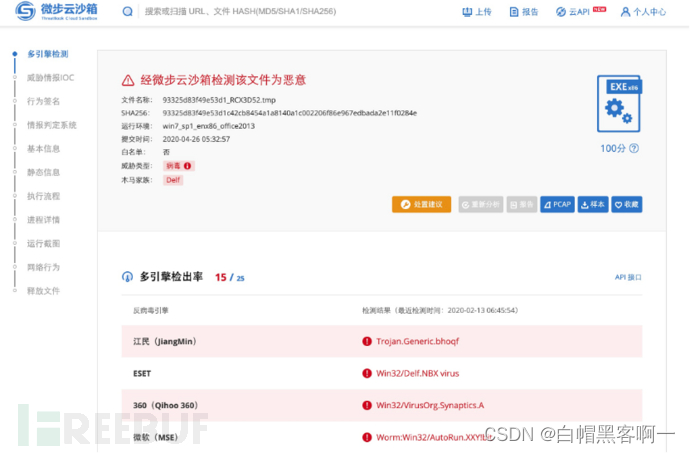Click the alert icon beside Trojan.Generic.bhoqf

[x=367, y=341]
